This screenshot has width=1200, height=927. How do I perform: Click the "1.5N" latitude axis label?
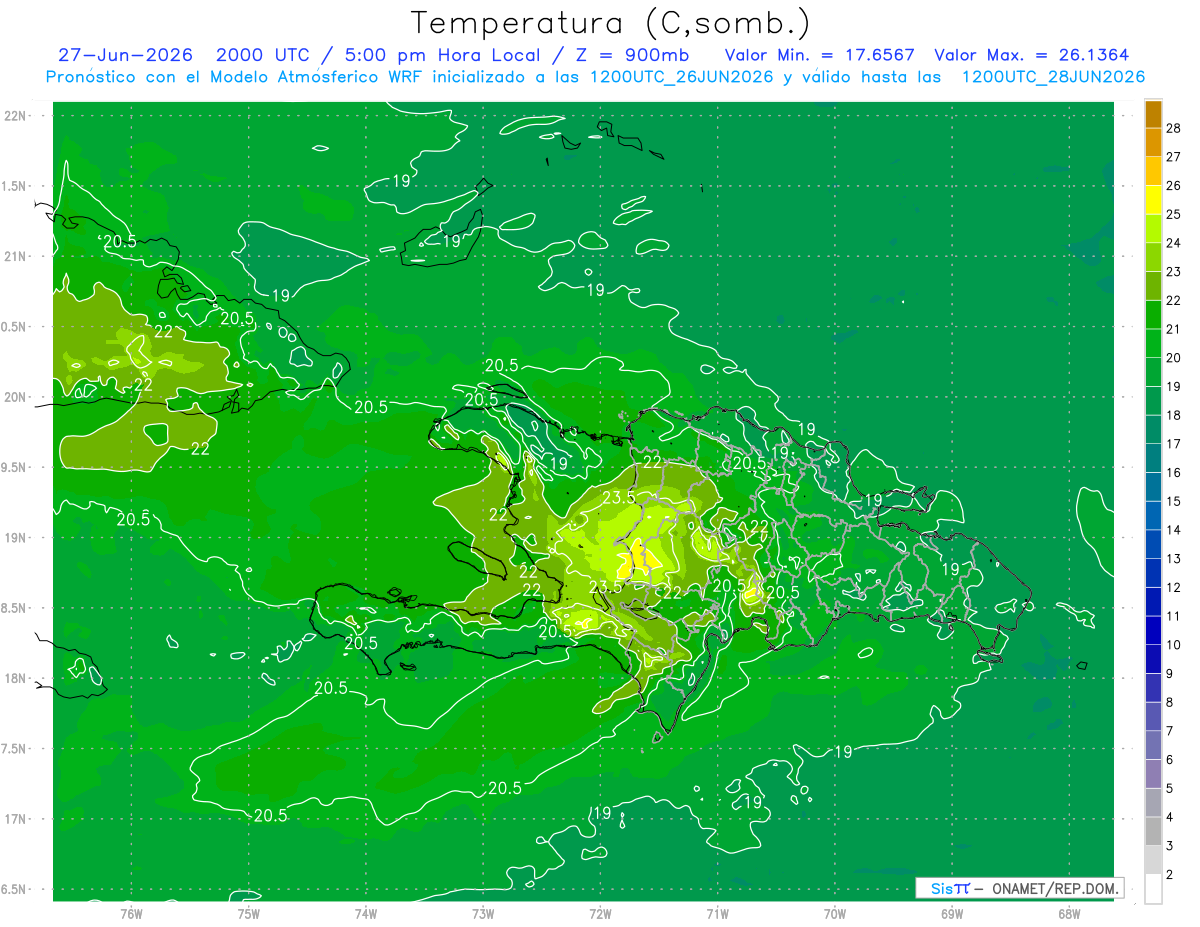(15, 186)
